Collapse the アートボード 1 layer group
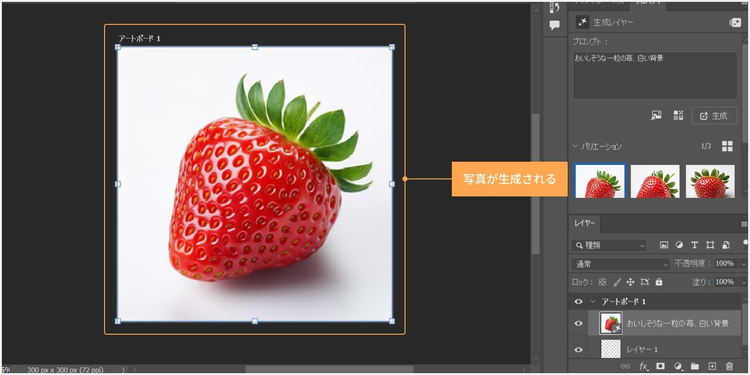Image resolution: width=750 pixels, height=375 pixels. [593, 302]
